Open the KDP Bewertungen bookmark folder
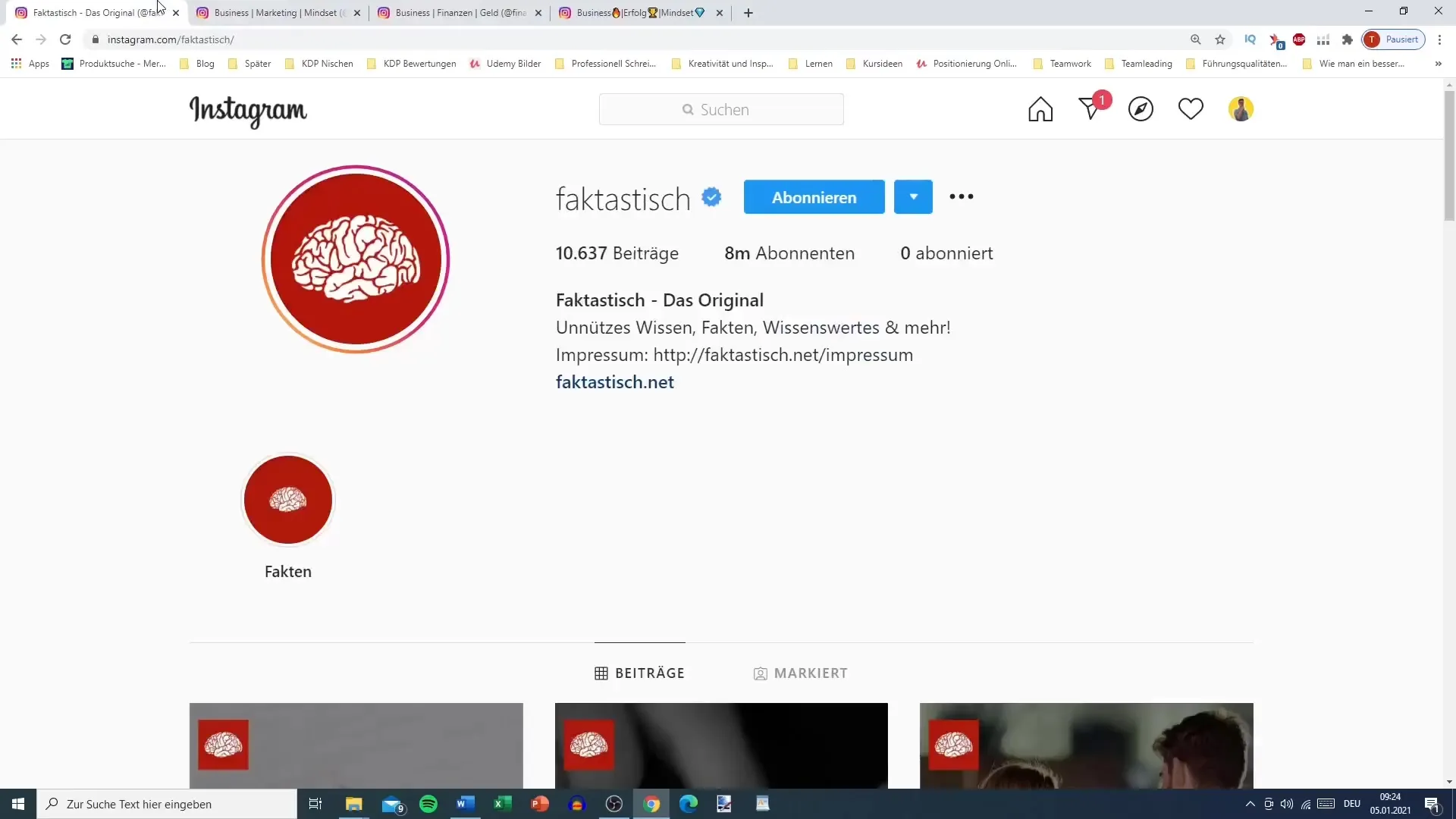 click(411, 64)
